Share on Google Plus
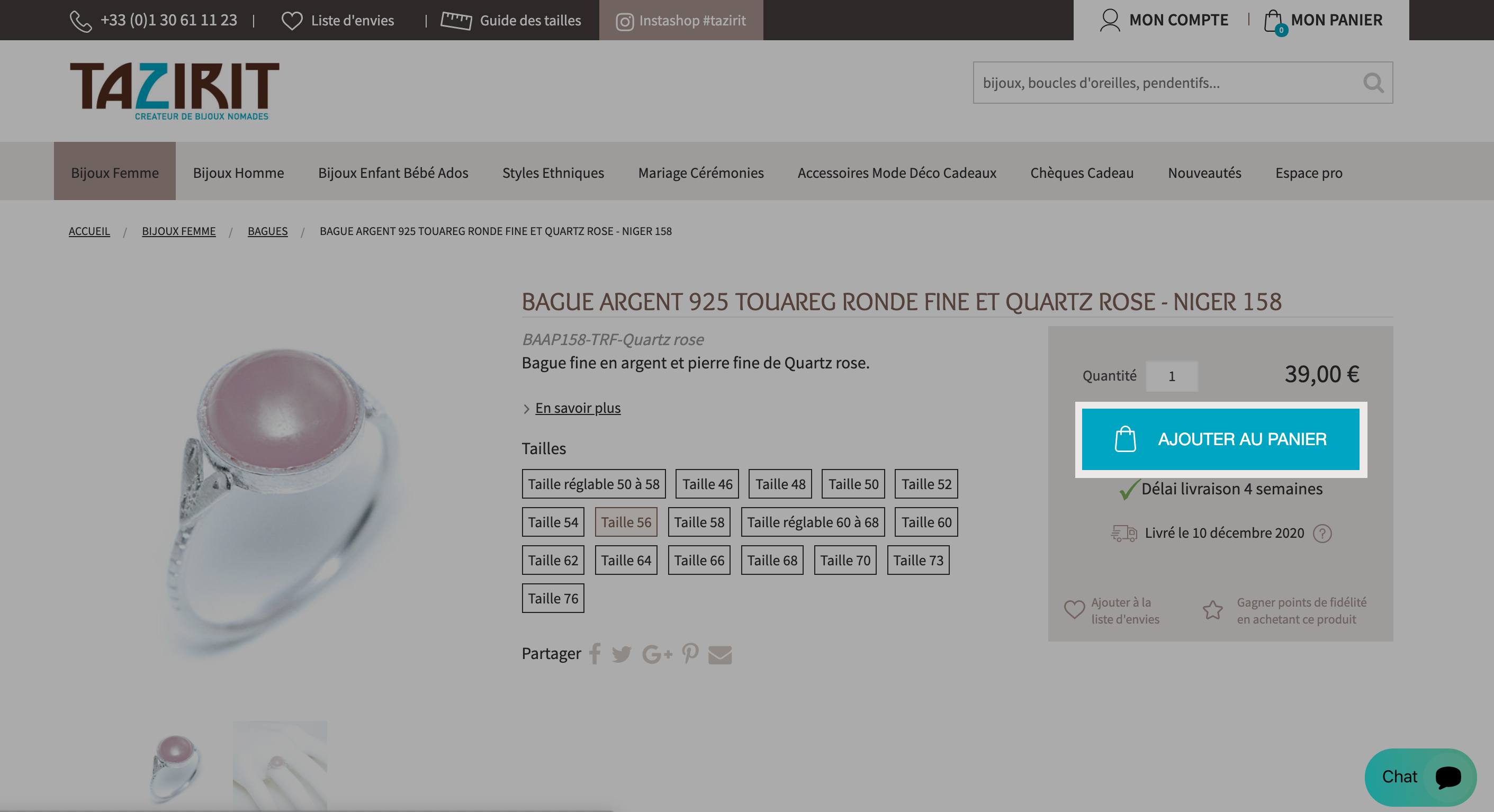Viewport: 1494px width, 812px height. pos(656,654)
